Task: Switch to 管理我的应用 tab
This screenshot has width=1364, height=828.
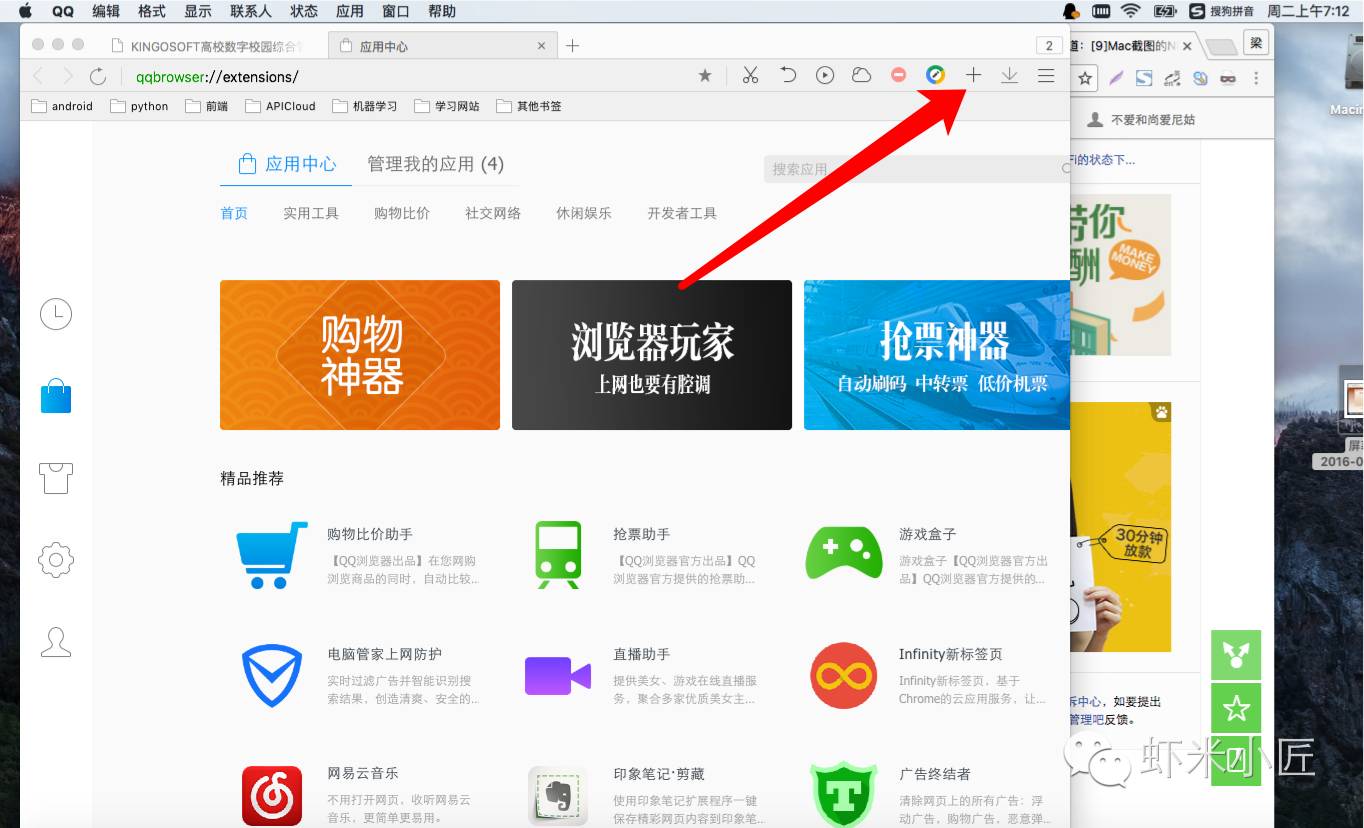Action: [435, 164]
